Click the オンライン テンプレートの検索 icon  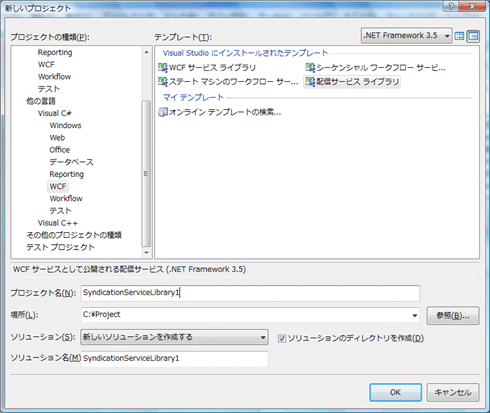point(163,112)
